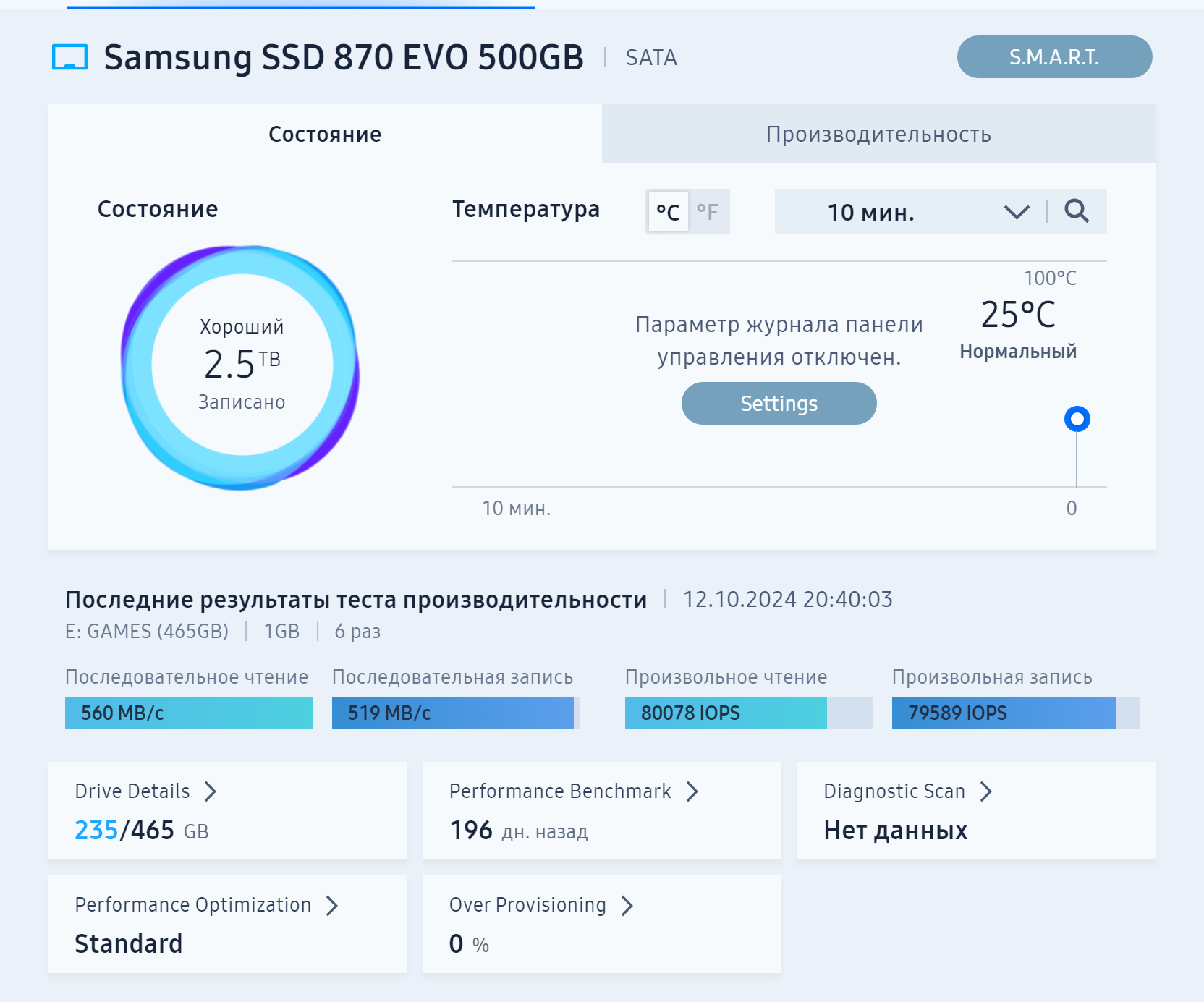Image resolution: width=1204 pixels, height=1002 pixels.
Task: Open Over Provisioning via its arrow icon
Action: tap(627, 905)
